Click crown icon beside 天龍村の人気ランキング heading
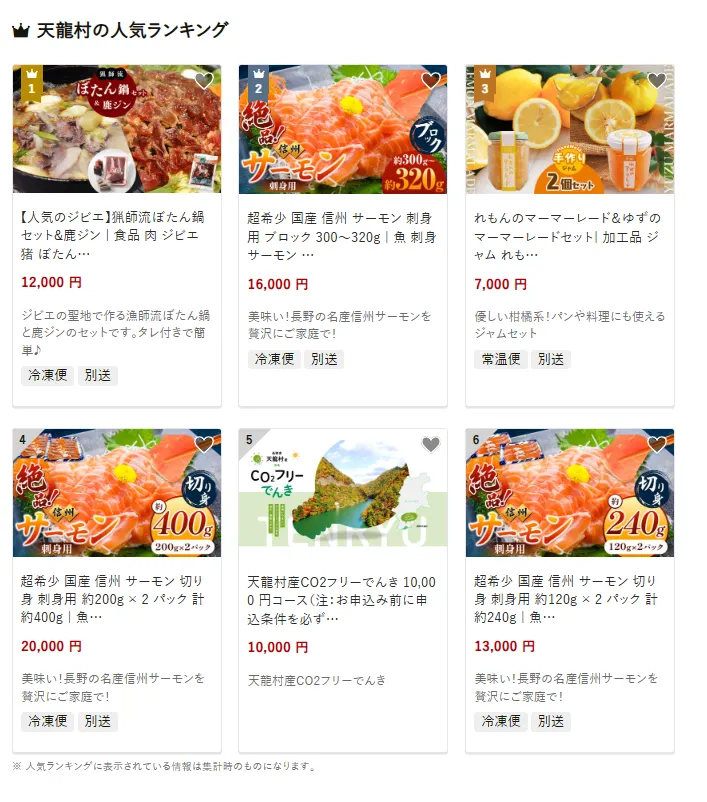The height and width of the screenshot is (802, 707). pos(20,31)
